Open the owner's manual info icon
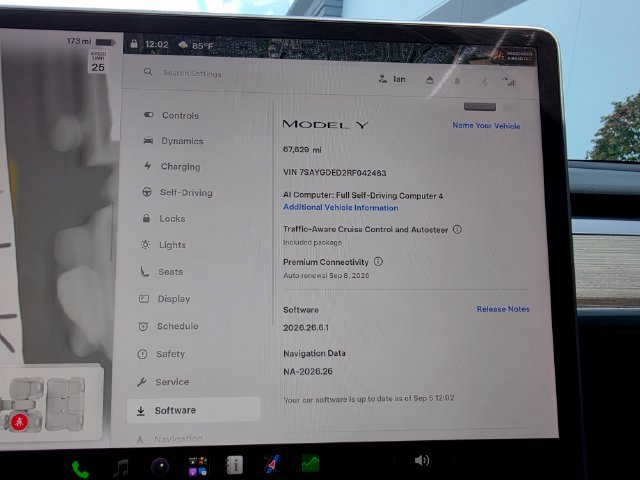 click(x=234, y=465)
